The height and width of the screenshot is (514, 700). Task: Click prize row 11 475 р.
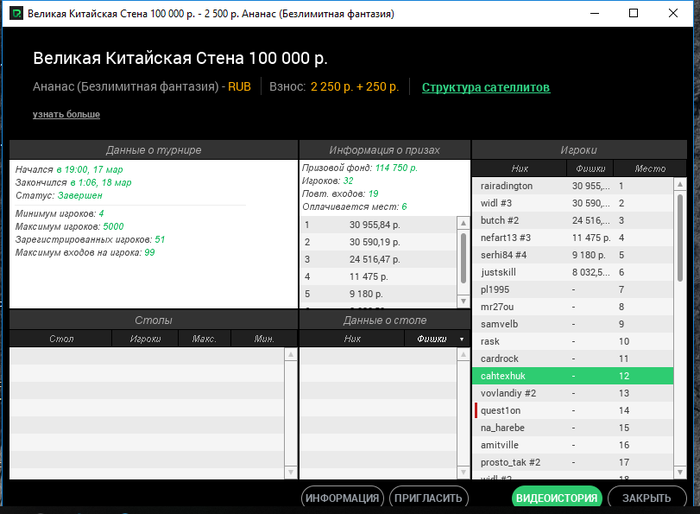pos(379,276)
